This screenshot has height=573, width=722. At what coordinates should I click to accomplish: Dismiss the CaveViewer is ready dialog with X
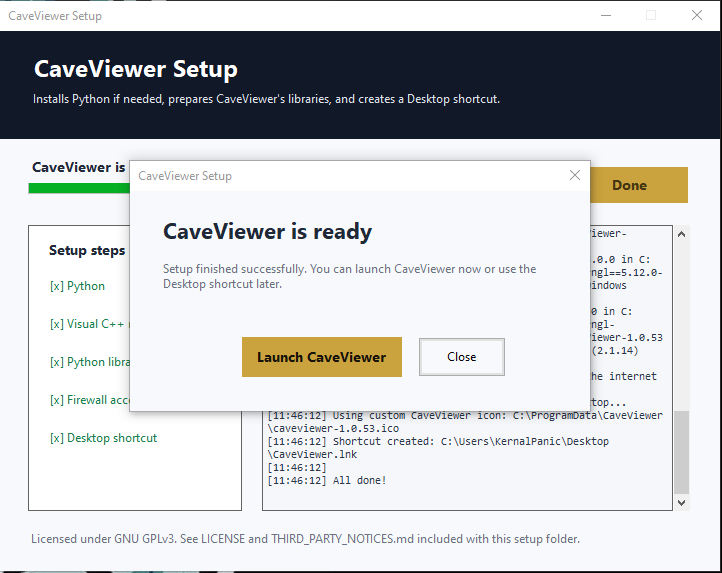pyautogui.click(x=574, y=175)
